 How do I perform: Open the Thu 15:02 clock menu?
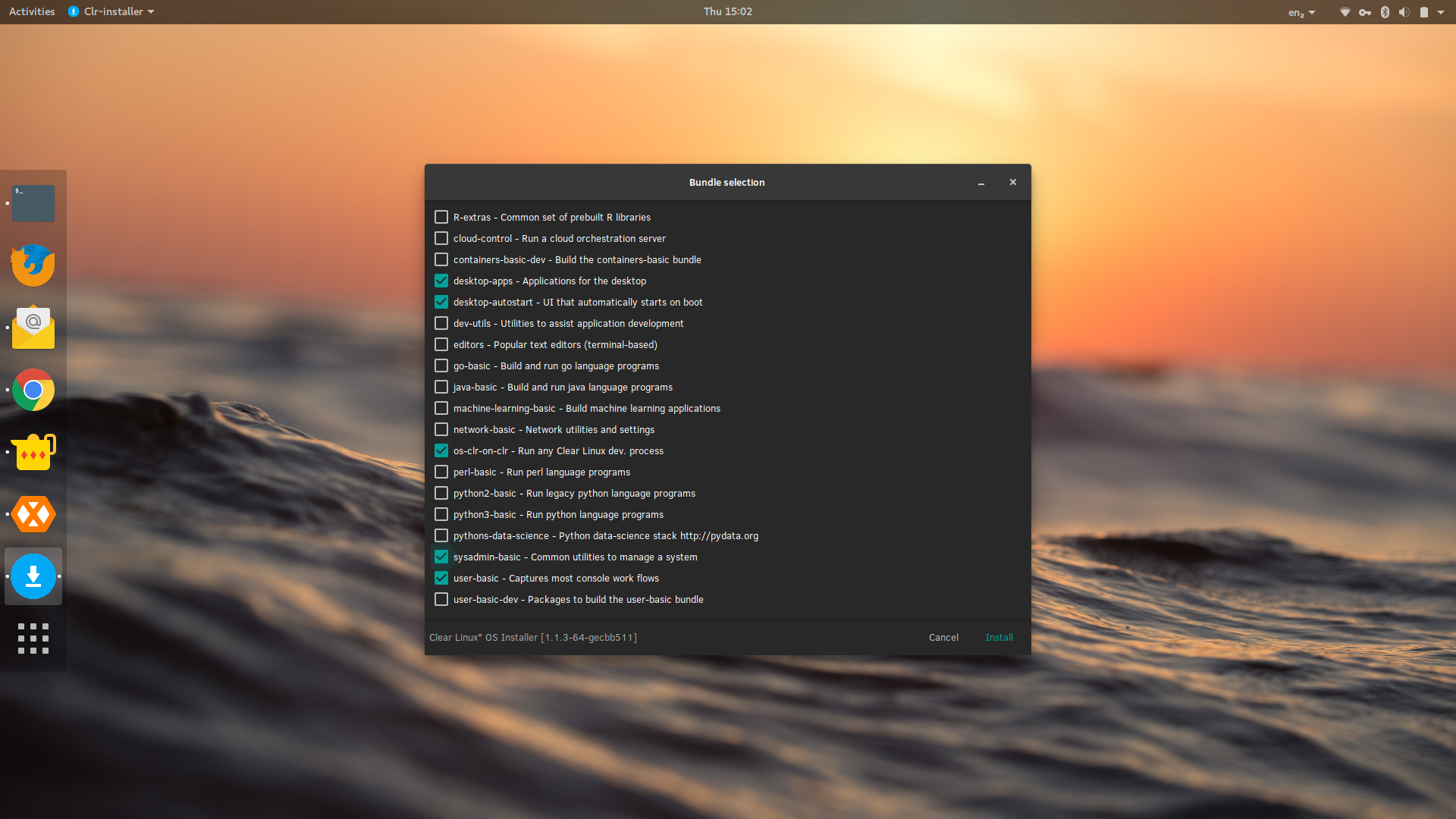728,11
